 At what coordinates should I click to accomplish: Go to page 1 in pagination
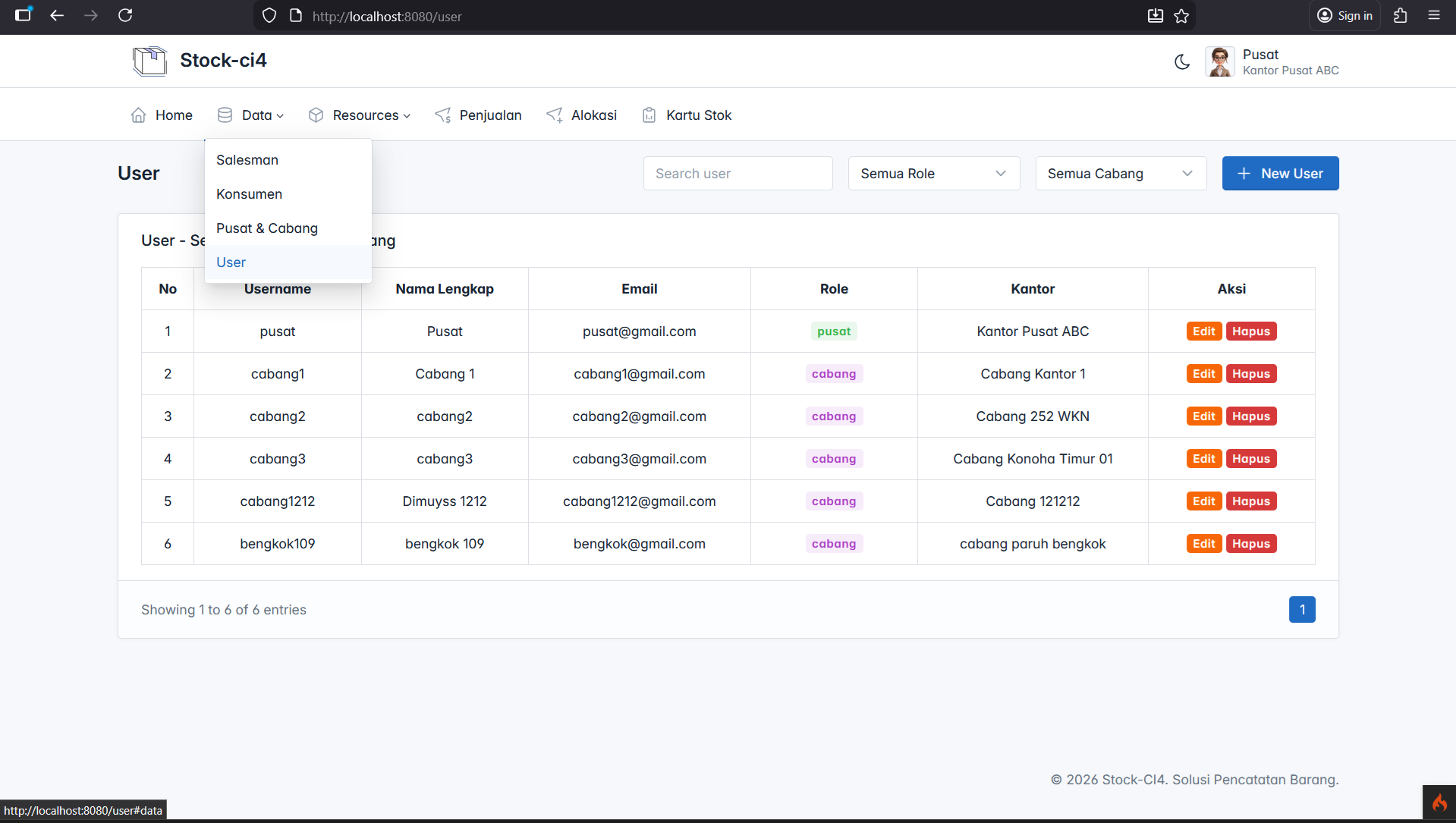click(x=1302, y=610)
